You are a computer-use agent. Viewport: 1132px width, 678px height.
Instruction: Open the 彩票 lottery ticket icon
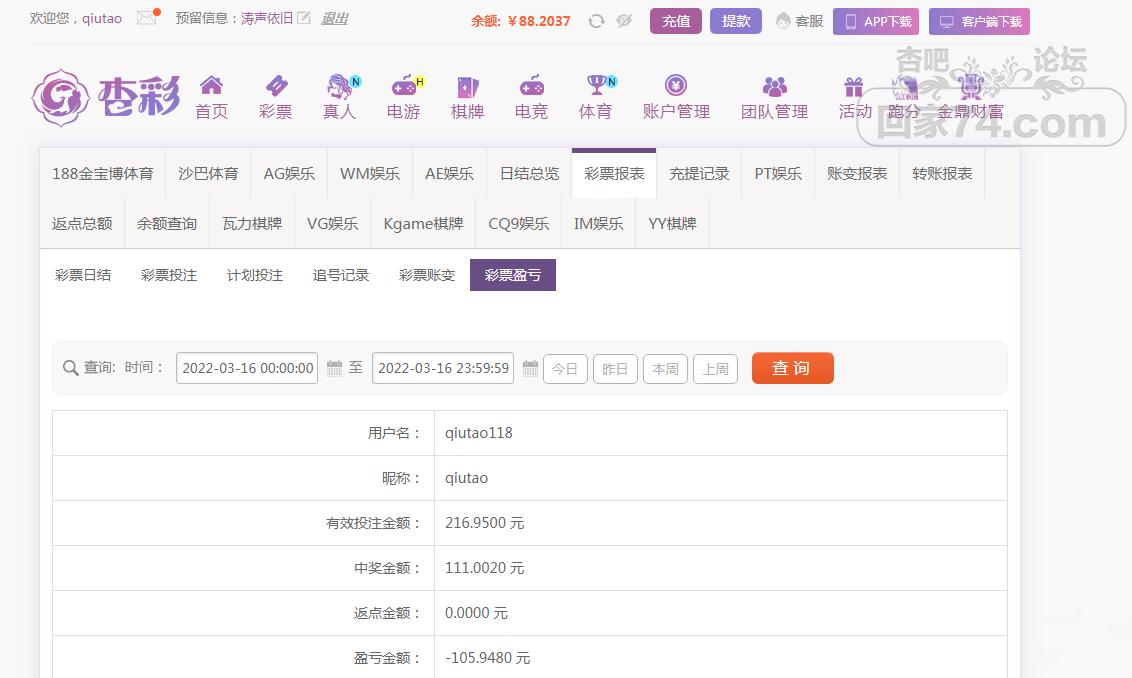click(x=275, y=86)
